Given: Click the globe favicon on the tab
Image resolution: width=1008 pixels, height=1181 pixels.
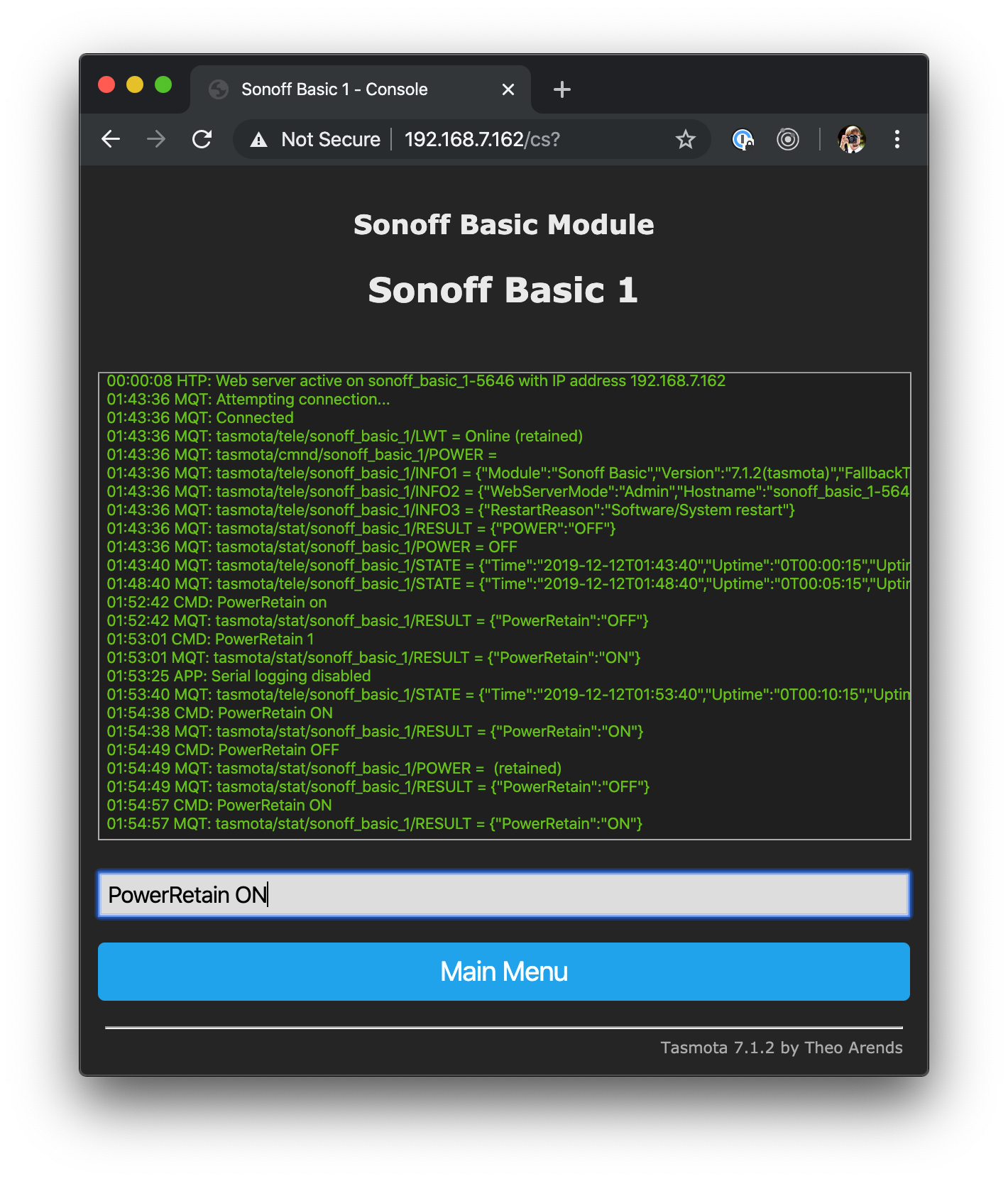Looking at the screenshot, I should pyautogui.click(x=219, y=89).
